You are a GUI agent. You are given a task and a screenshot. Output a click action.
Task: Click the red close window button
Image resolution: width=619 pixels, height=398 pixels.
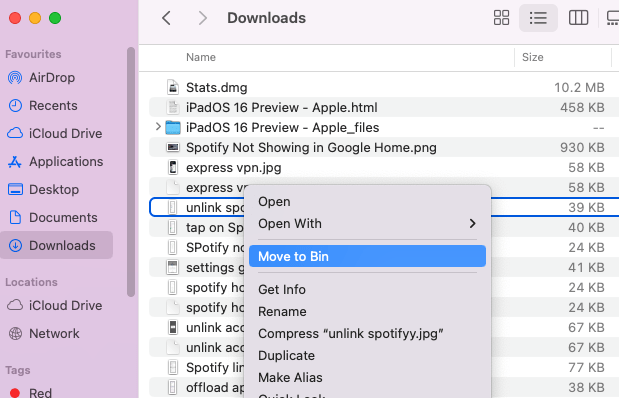tap(15, 18)
